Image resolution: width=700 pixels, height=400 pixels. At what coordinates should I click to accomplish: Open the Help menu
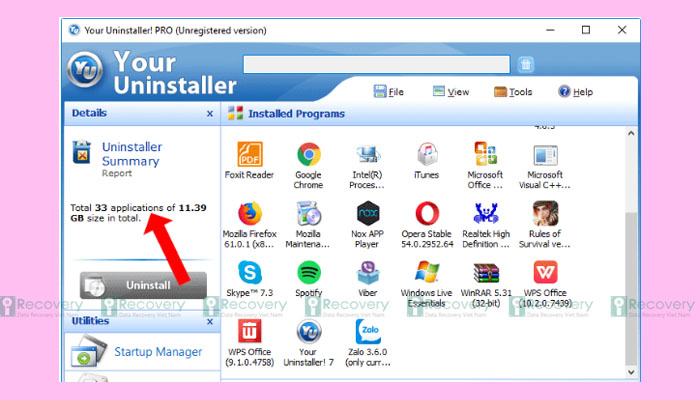575,92
